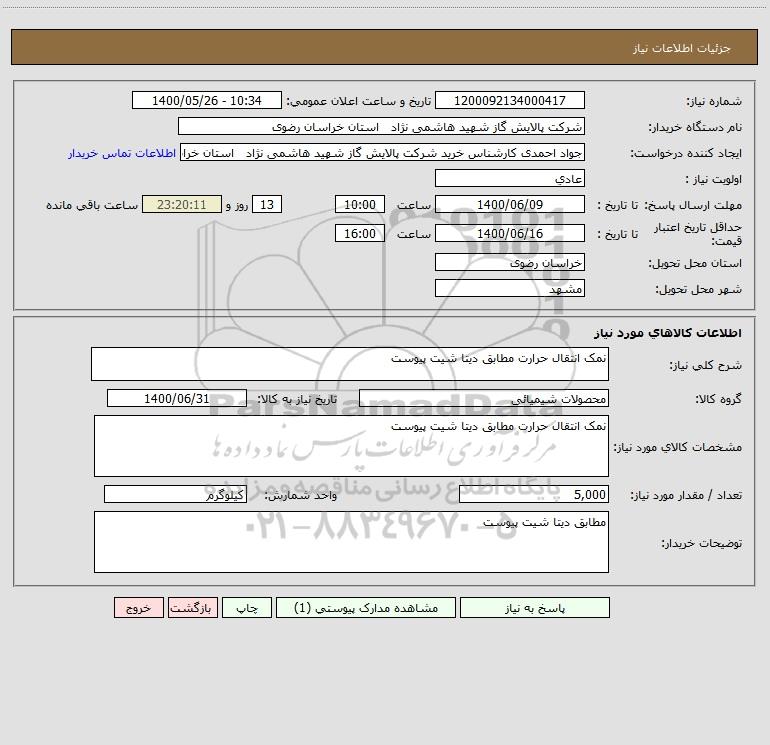This screenshot has height=745, width=770.
Task: Open 'مشاهده مدارک پیوستی (1)' attachments button
Action: 366,607
